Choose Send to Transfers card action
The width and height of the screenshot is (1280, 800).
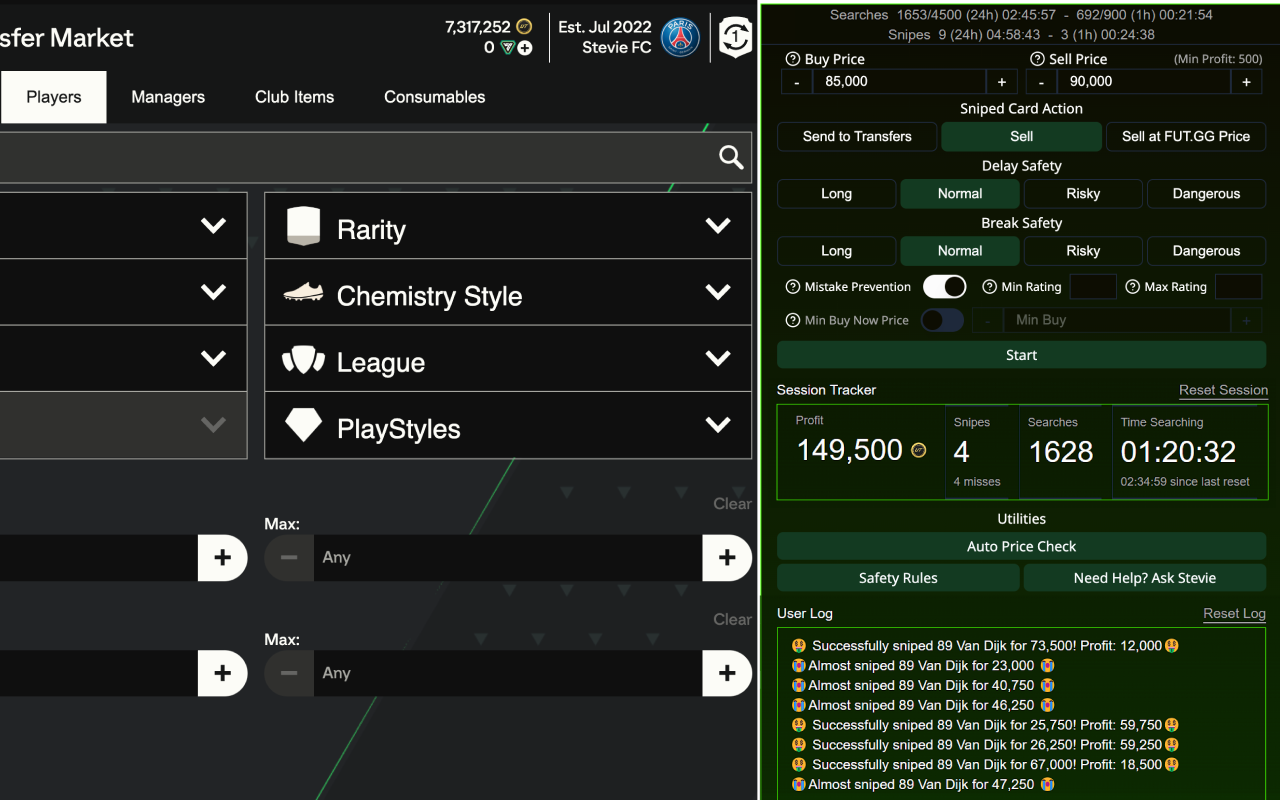[857, 137]
